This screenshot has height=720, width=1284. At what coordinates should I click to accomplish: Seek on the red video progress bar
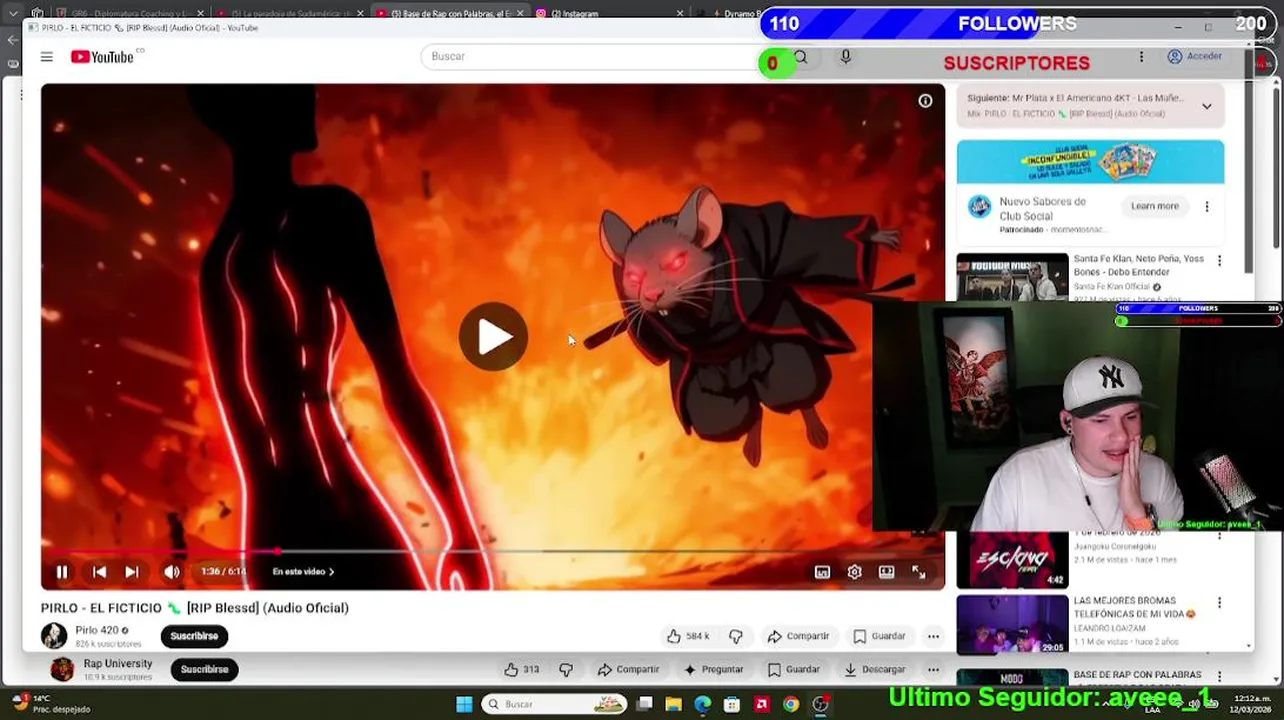coord(492,551)
